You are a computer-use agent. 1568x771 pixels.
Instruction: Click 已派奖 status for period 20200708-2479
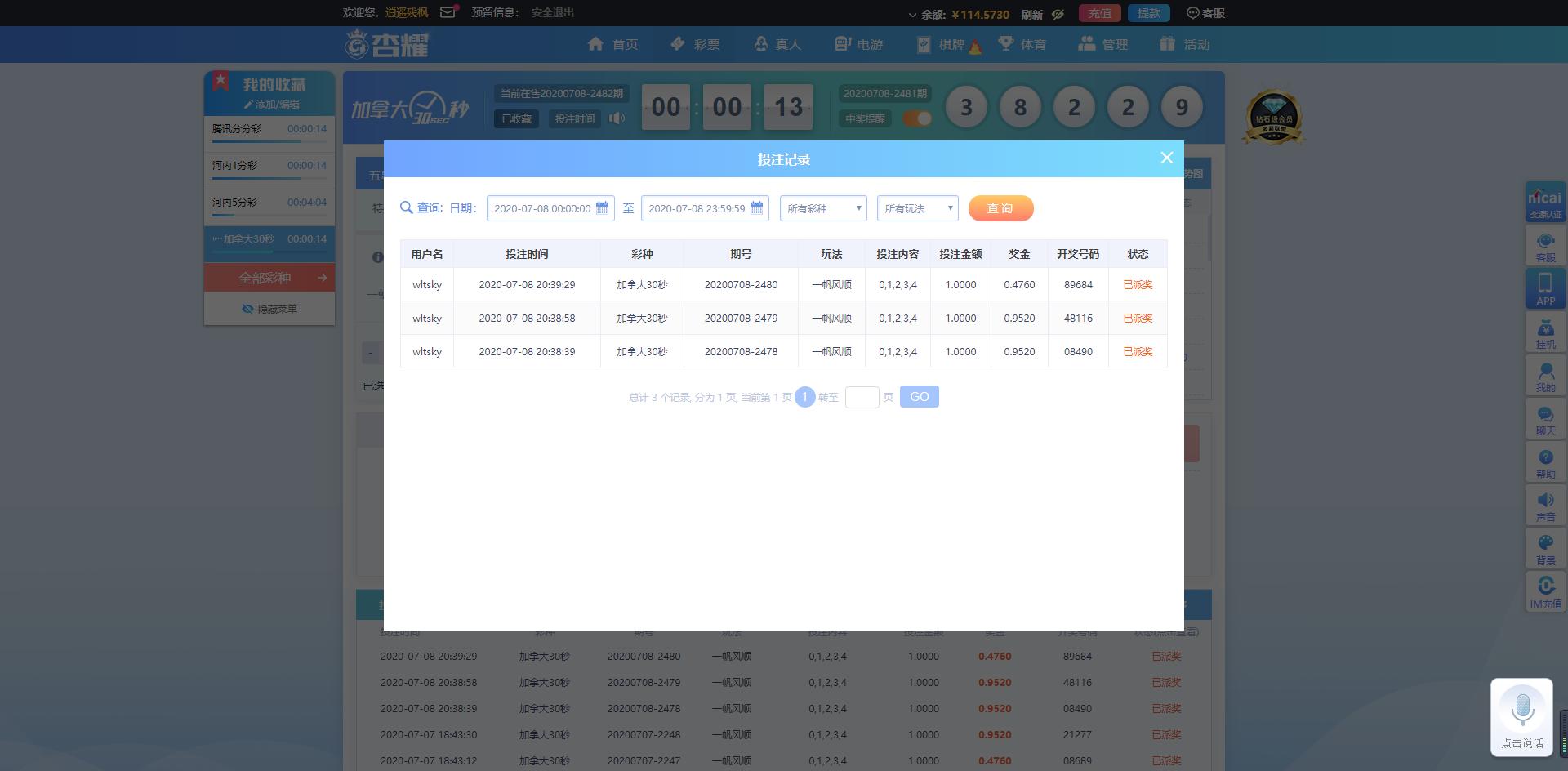coord(1138,319)
